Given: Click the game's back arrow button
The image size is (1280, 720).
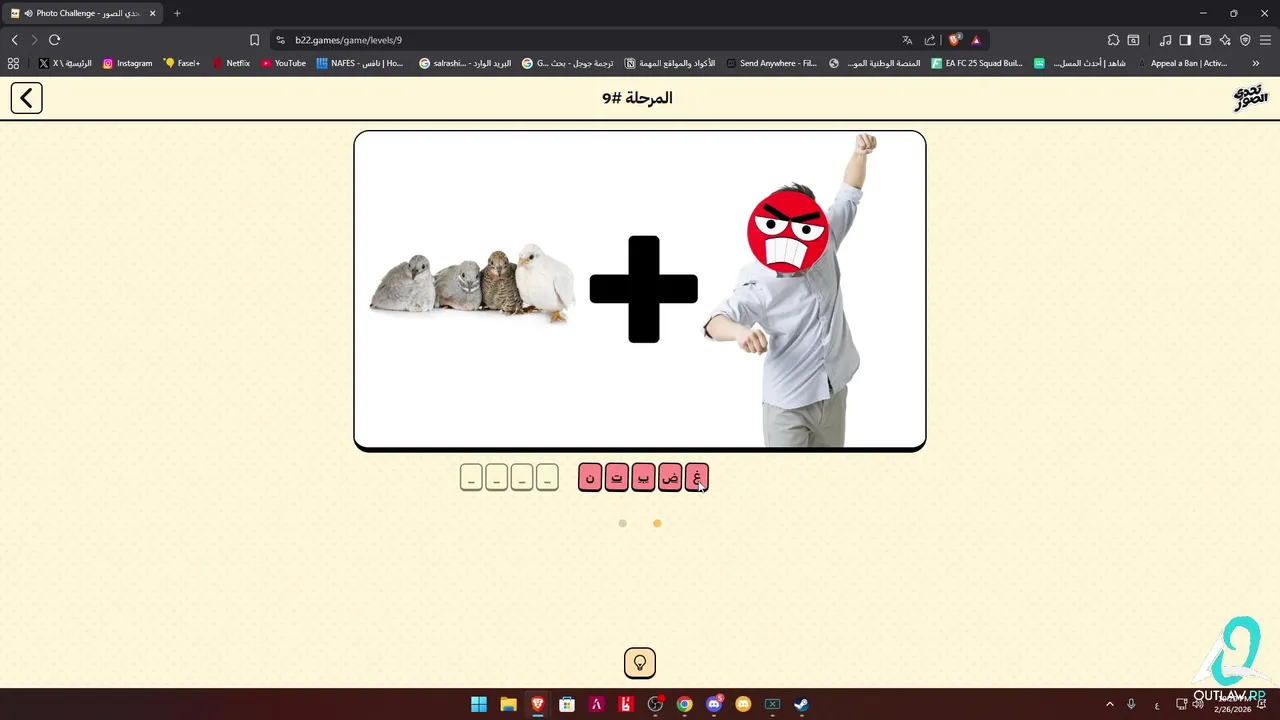Looking at the screenshot, I should point(27,98).
